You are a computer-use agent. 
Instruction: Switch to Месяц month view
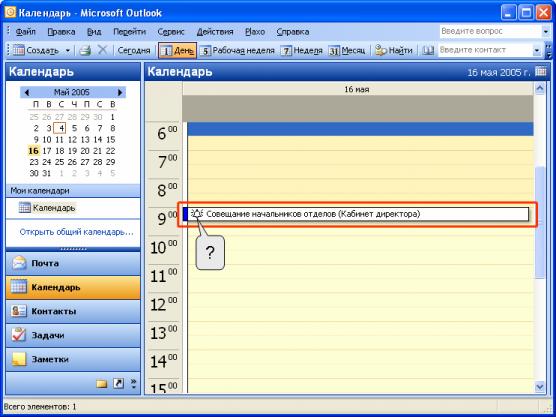click(347, 51)
